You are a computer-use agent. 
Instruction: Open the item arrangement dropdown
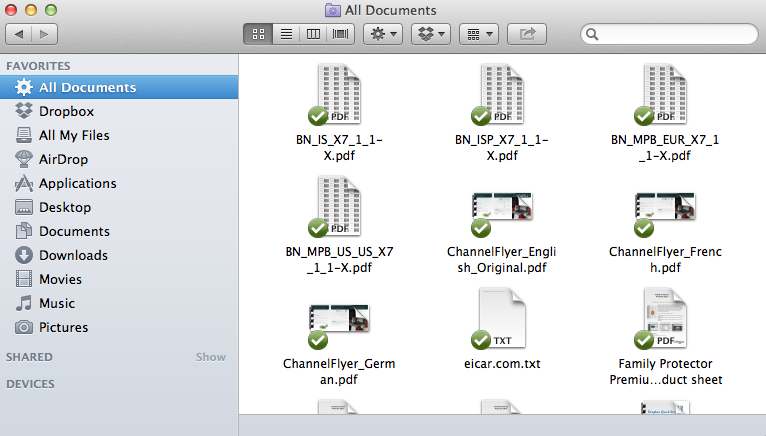click(x=479, y=34)
